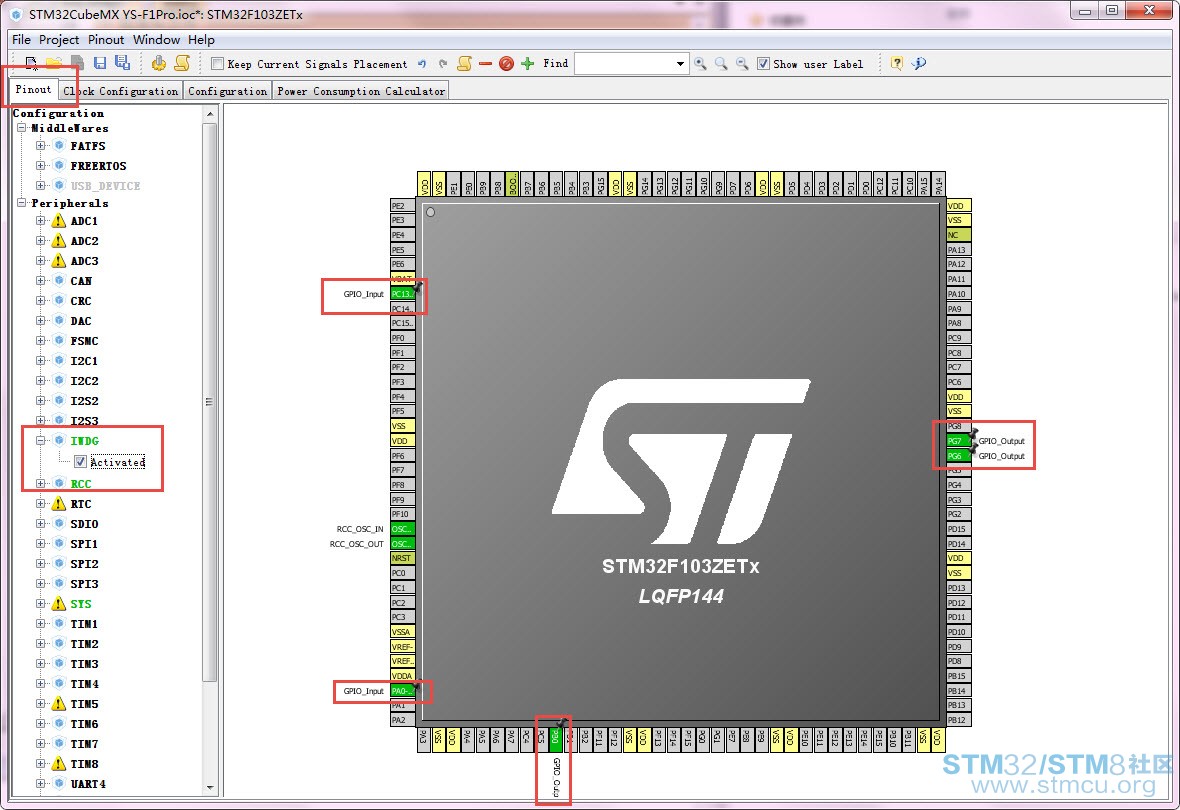Open project using the folder icon
The image size is (1180, 810).
[x=53, y=63]
